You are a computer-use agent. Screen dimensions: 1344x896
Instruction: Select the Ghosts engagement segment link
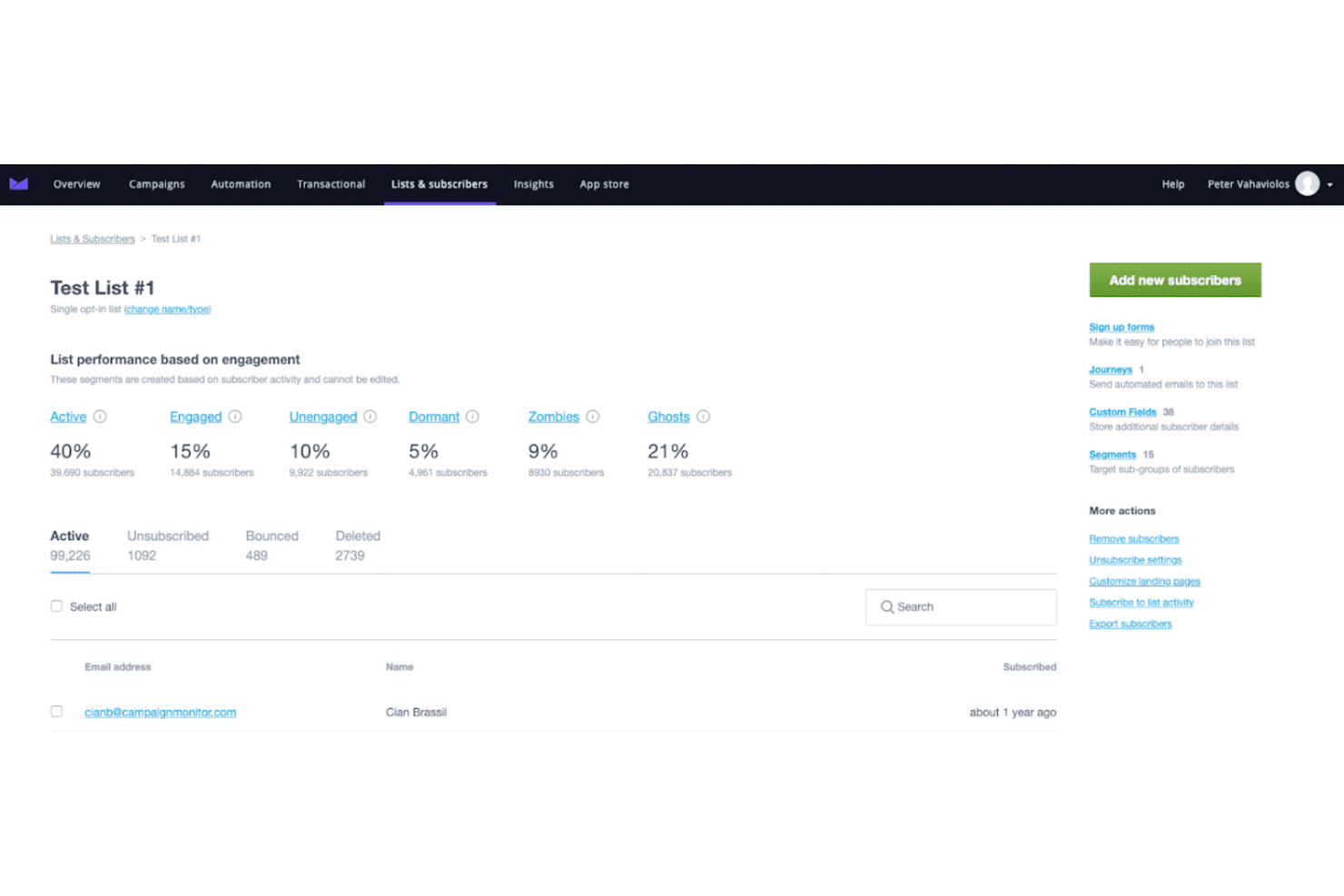[668, 417]
